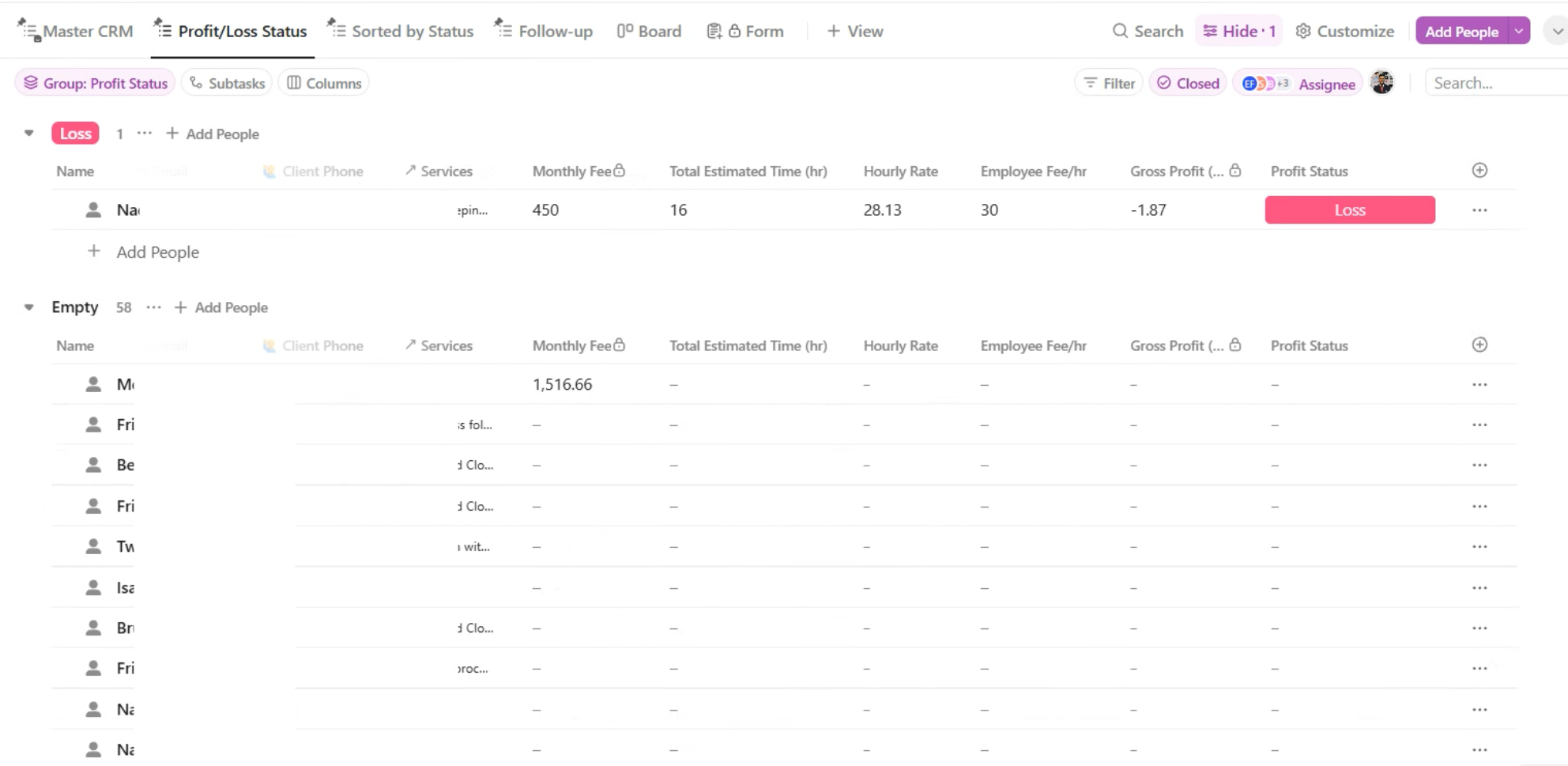Screen dimensions: 1568x766
Task: Open row options for the Loss row
Action: click(x=1479, y=210)
